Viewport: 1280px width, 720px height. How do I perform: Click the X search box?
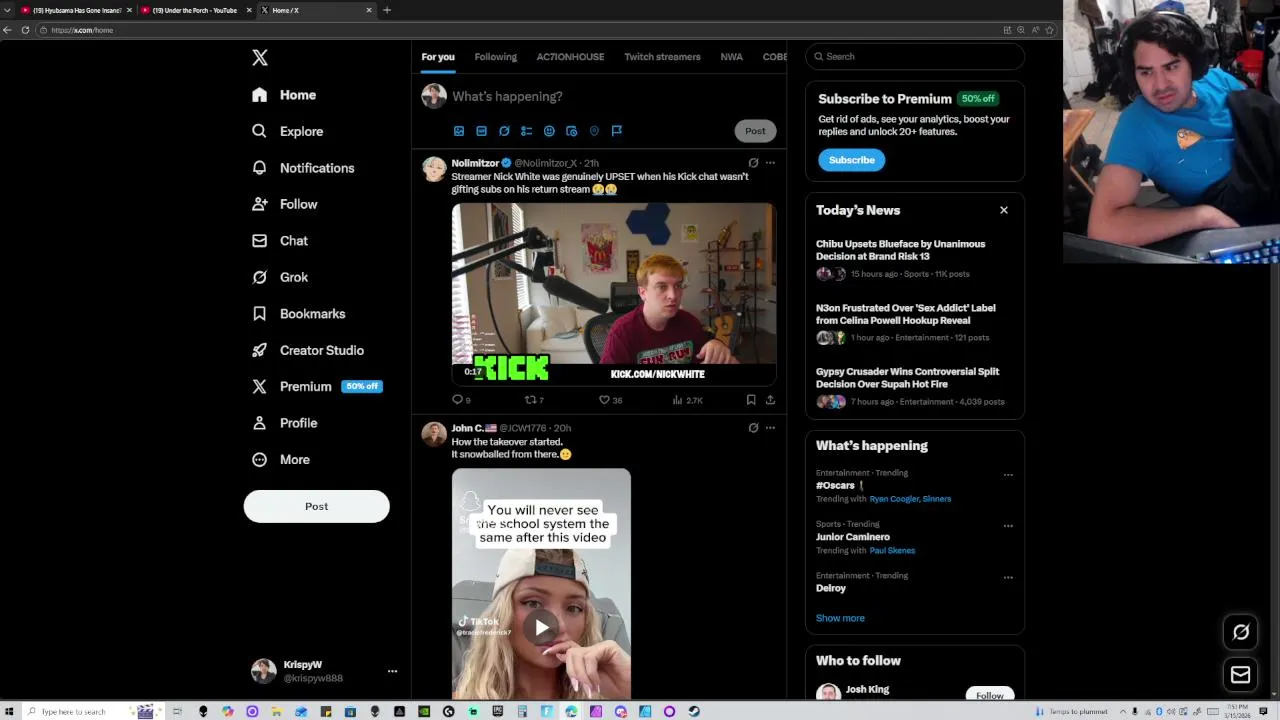[x=915, y=57]
